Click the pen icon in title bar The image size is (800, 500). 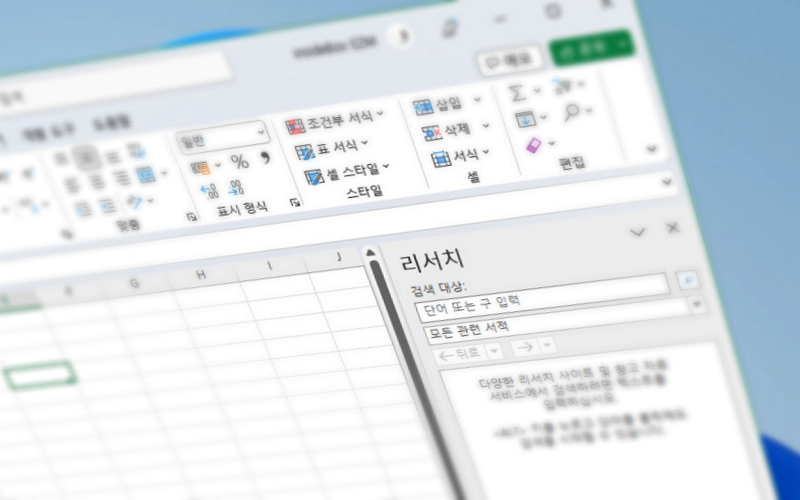pos(450,29)
